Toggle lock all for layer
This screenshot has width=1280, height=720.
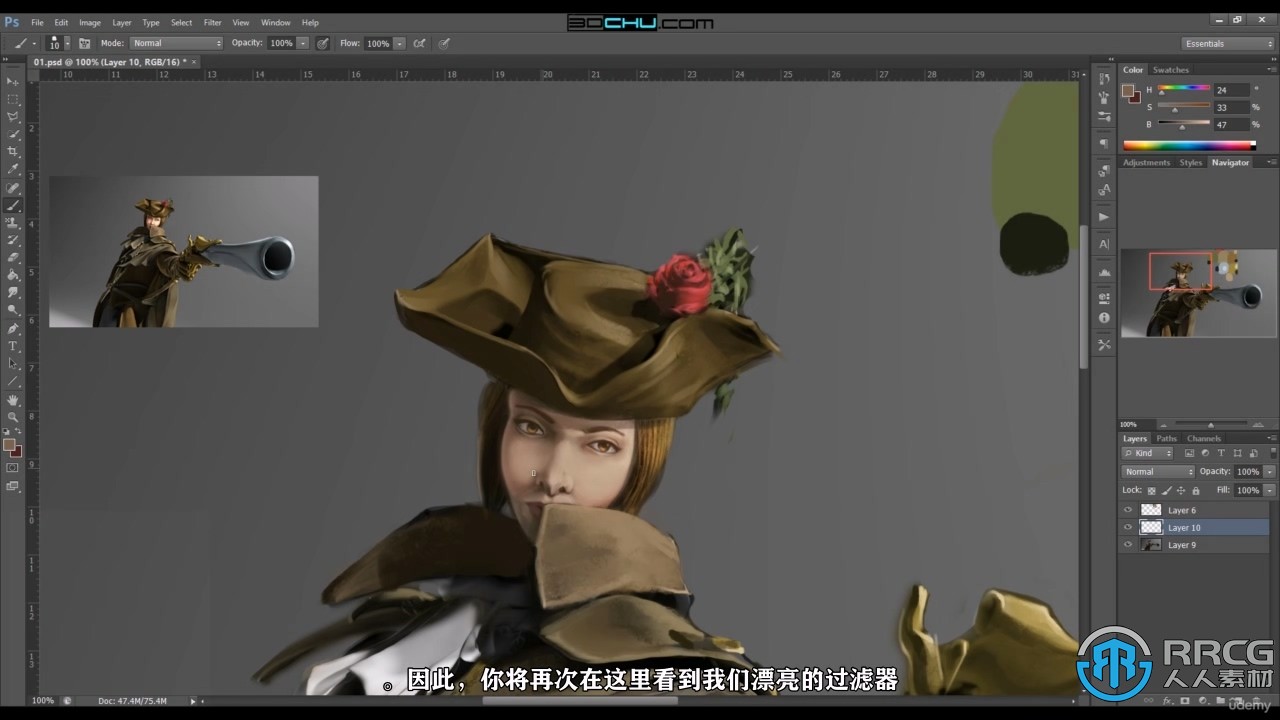tap(1195, 491)
